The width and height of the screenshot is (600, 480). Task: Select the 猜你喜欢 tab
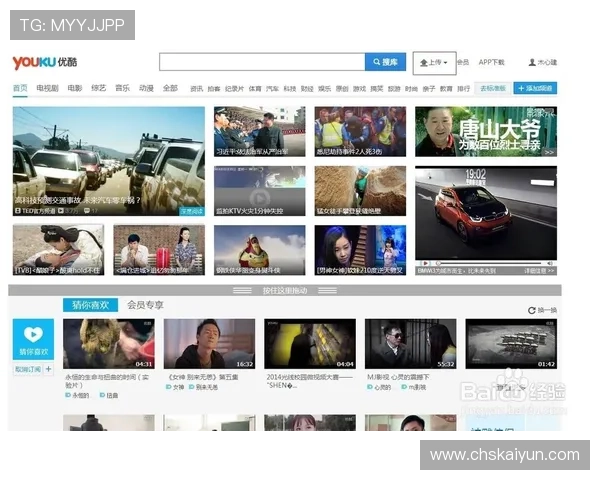[x=90, y=305]
